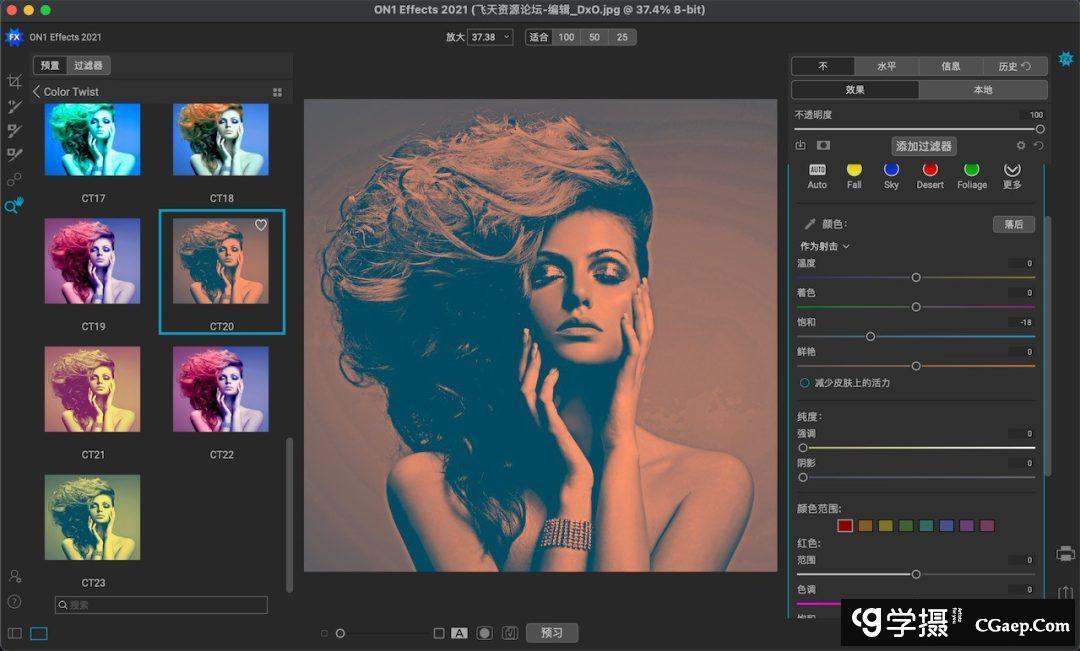Open the help question mark icon

[x=14, y=602]
